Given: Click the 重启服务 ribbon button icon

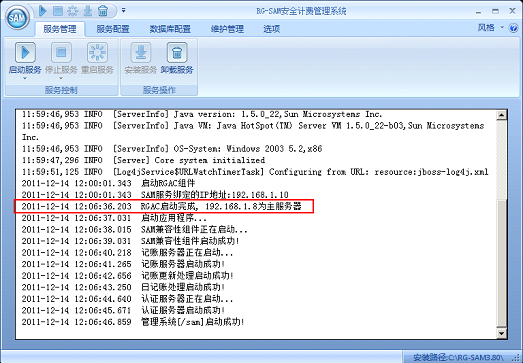Looking at the screenshot, I should point(97,52).
